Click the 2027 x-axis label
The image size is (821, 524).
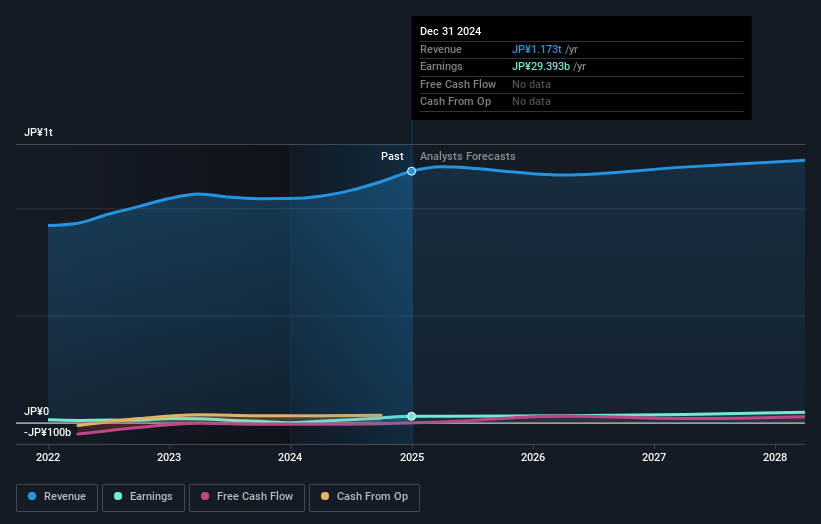click(x=654, y=458)
